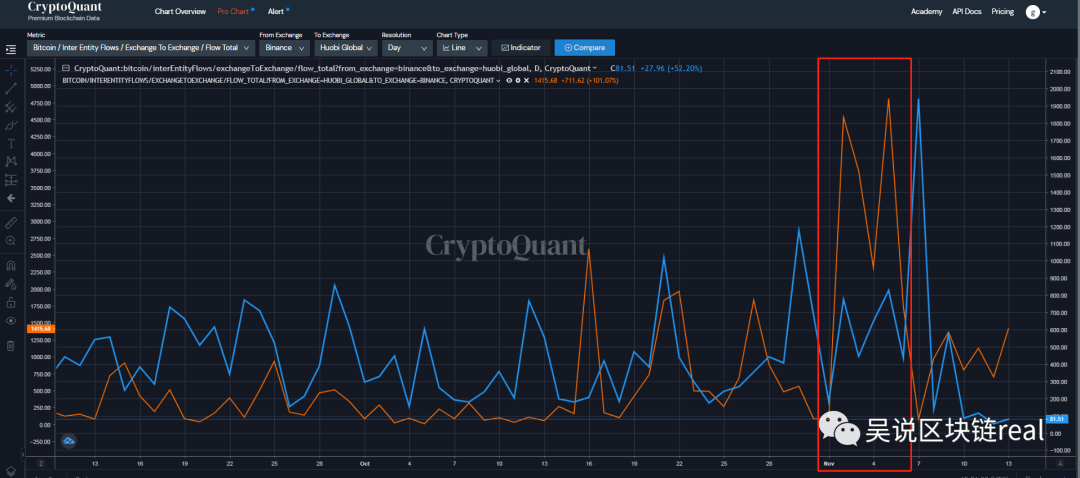Open the pitchfork and Gann tools
This screenshot has height=478, width=1080.
pos(11,107)
